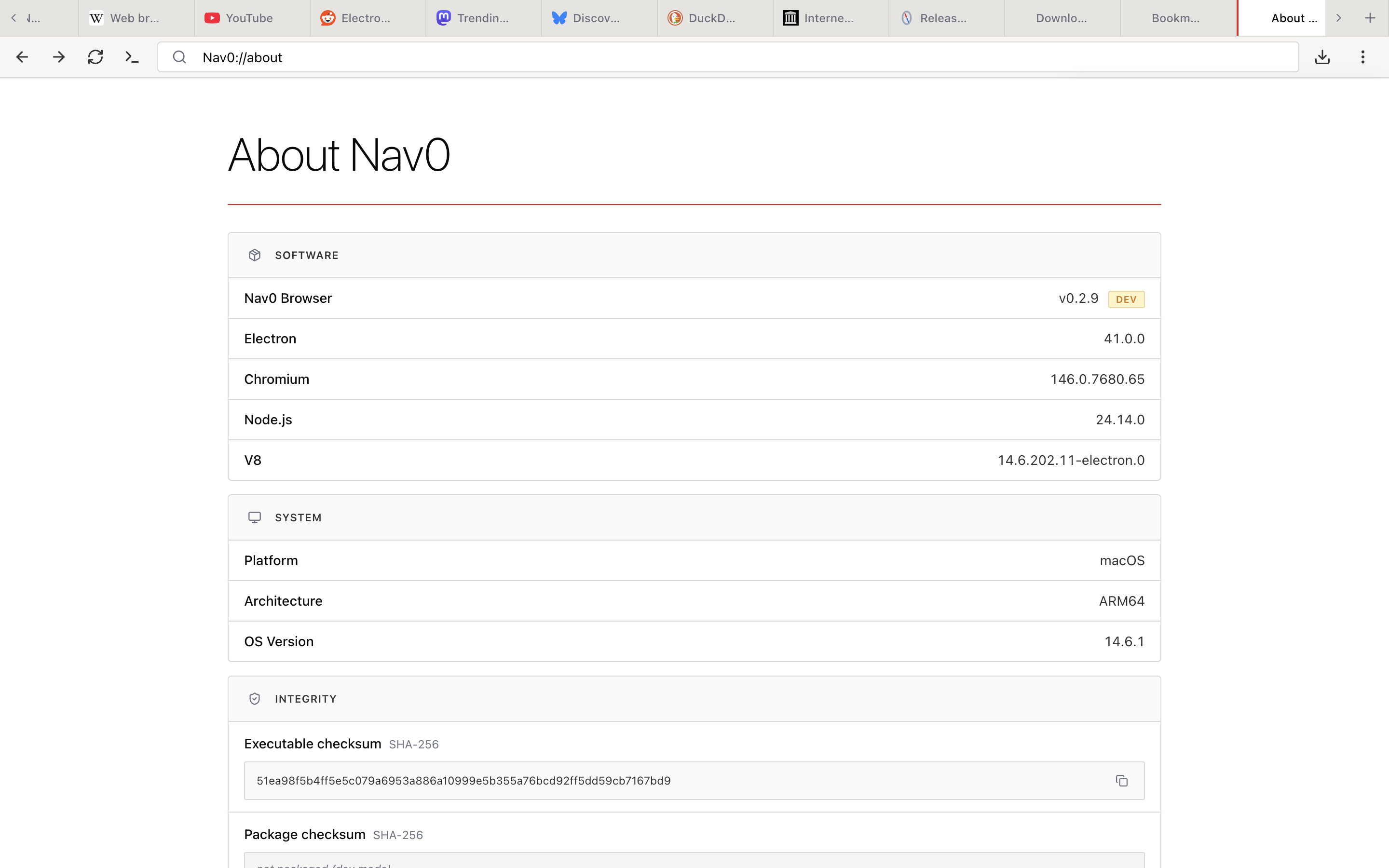Image resolution: width=1389 pixels, height=868 pixels.
Task: Go back with the back arrow
Action: (x=22, y=57)
